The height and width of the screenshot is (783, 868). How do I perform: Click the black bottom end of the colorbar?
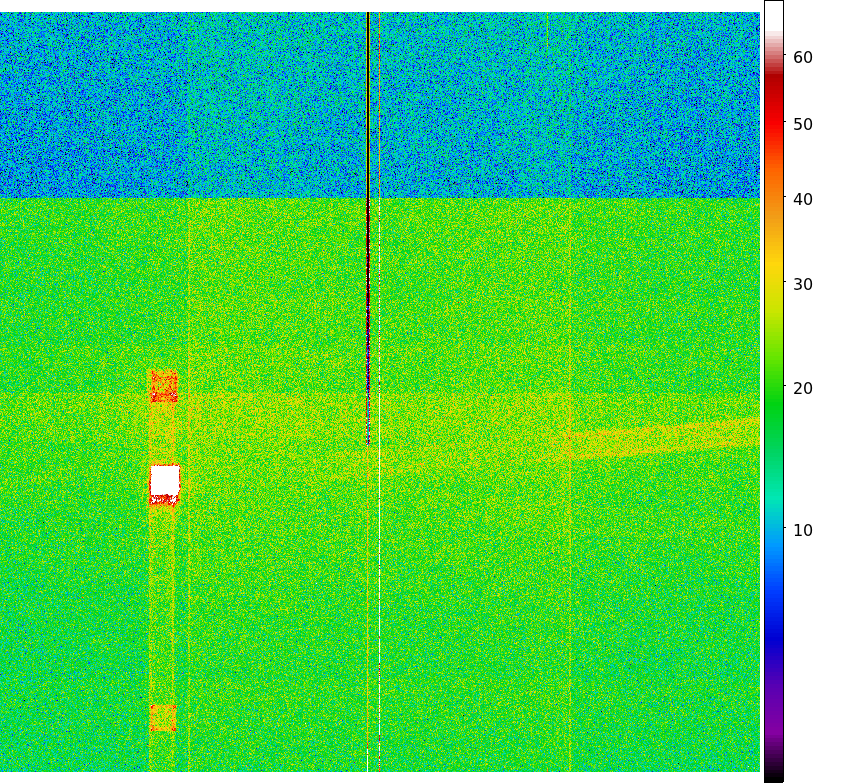click(x=773, y=773)
